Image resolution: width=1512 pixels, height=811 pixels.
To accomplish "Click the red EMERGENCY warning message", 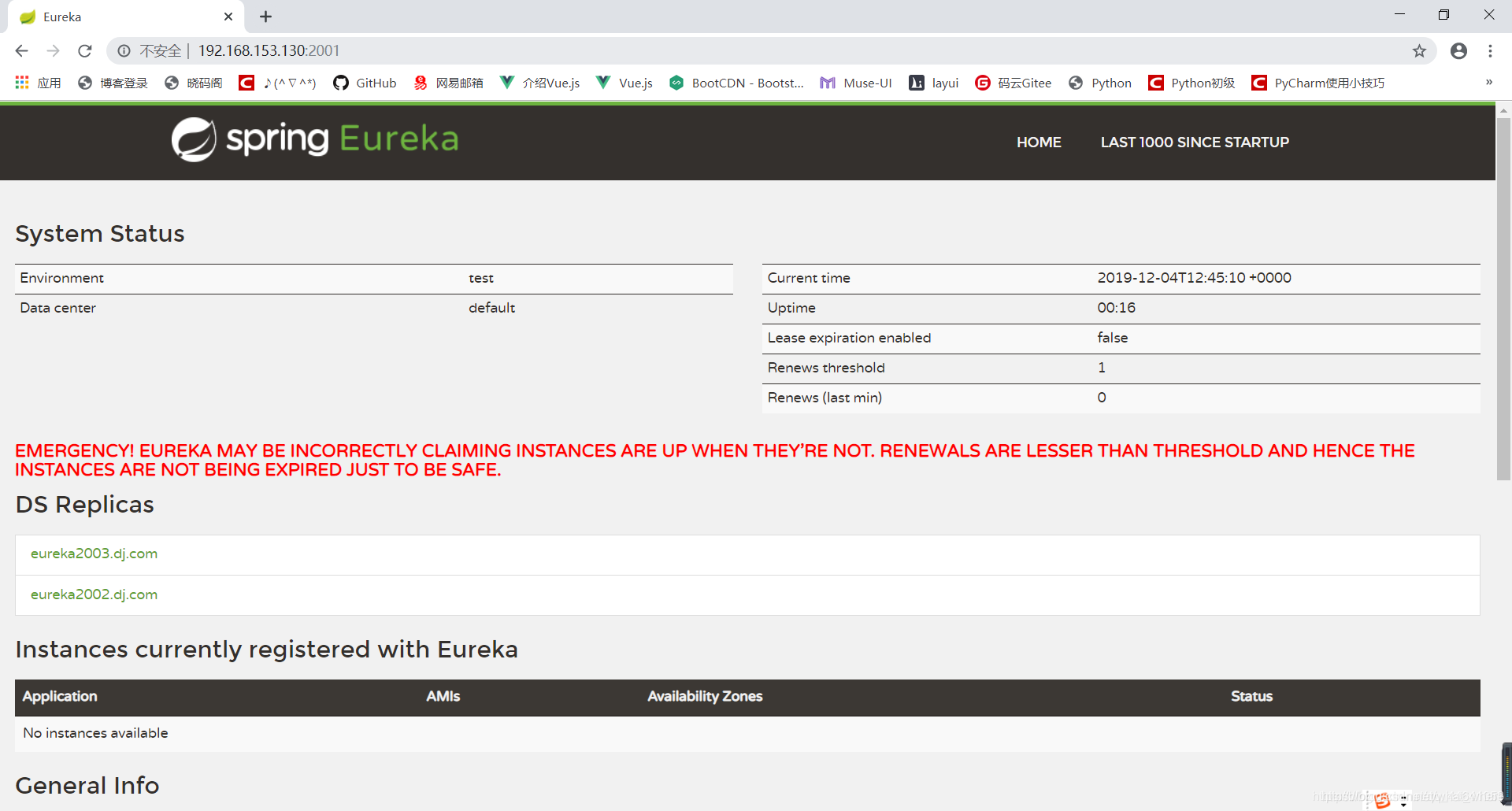I will pos(714,461).
